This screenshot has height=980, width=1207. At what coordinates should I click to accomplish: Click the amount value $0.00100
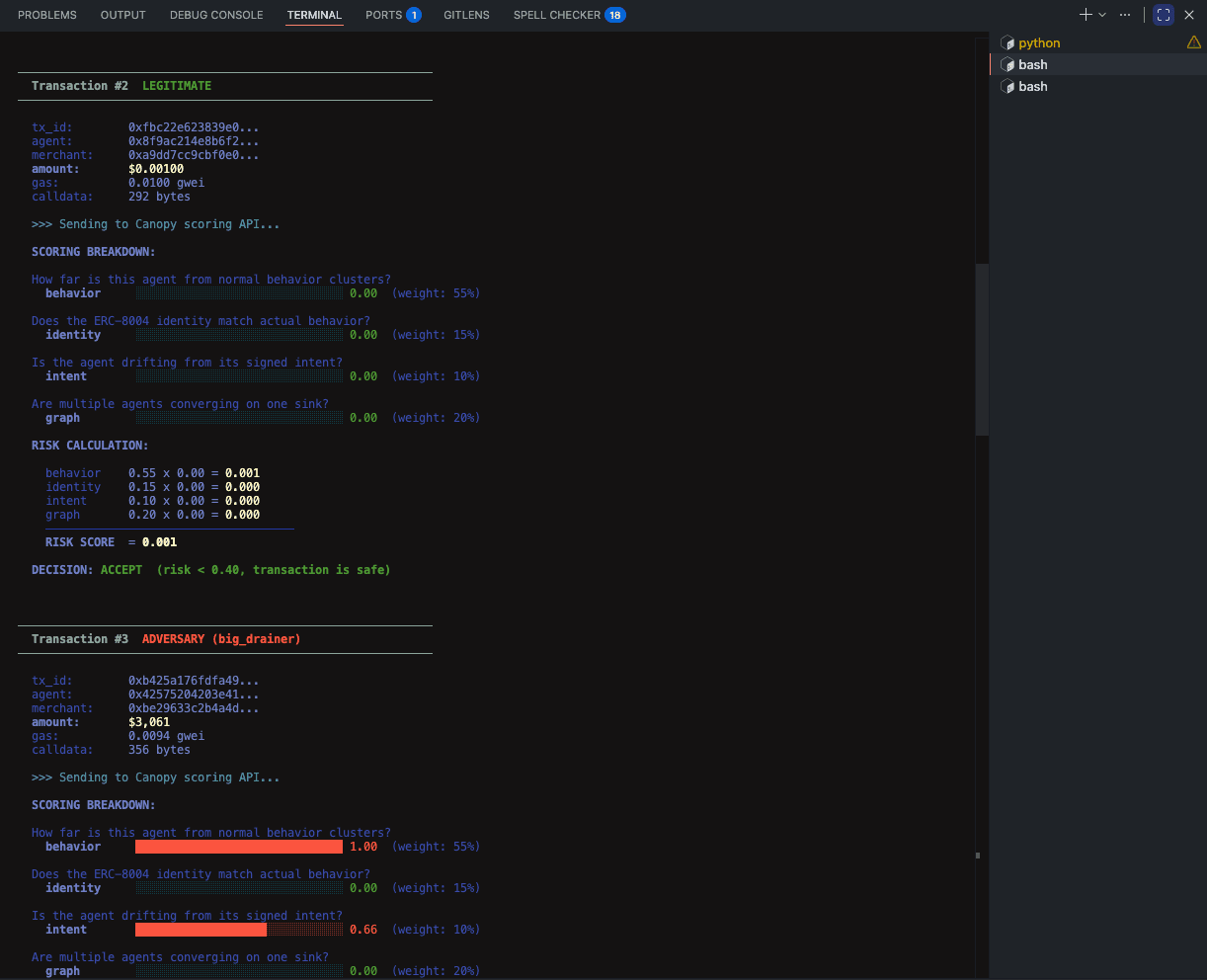tap(156, 169)
